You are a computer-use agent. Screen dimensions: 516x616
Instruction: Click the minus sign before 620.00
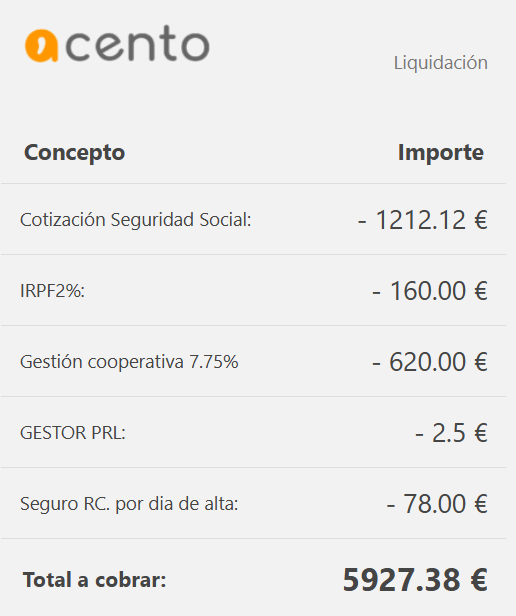tap(376, 365)
